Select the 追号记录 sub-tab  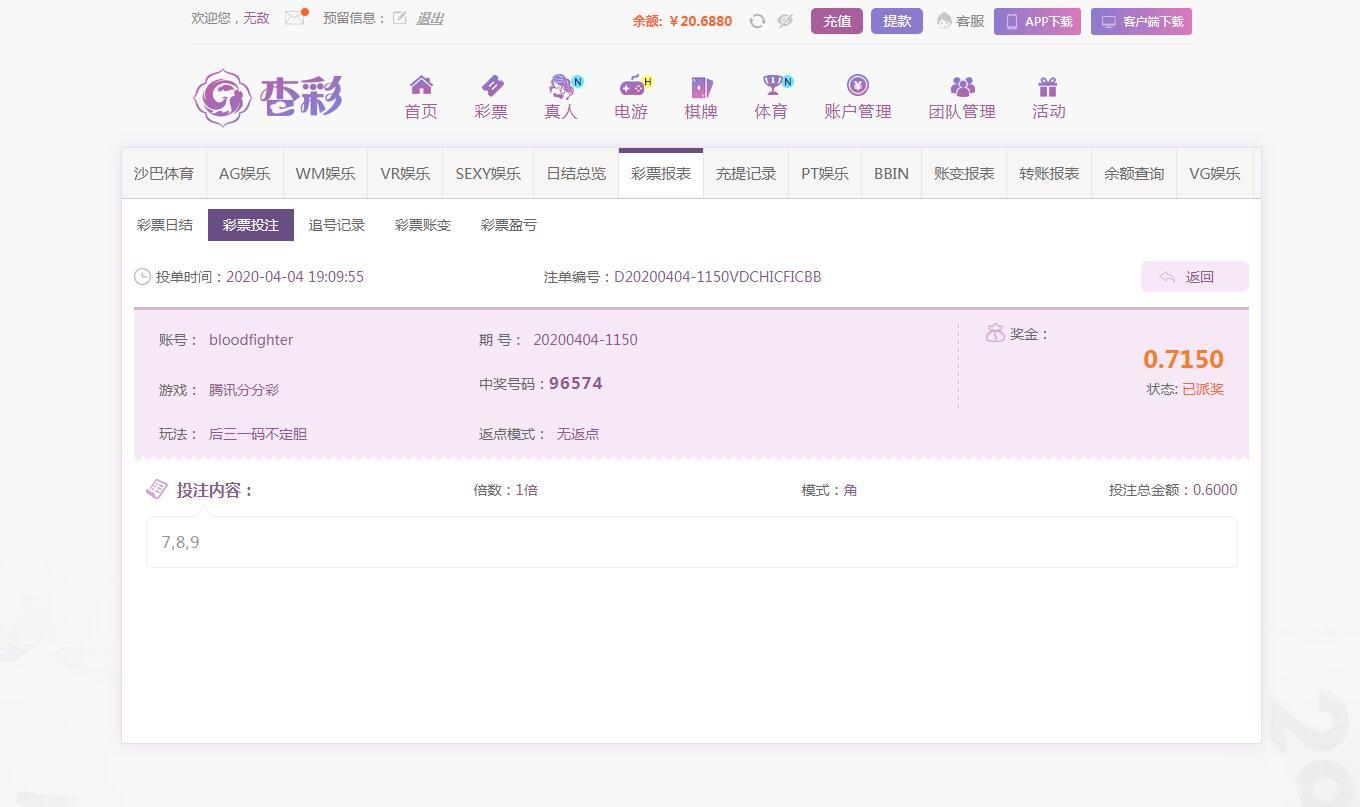pos(337,225)
